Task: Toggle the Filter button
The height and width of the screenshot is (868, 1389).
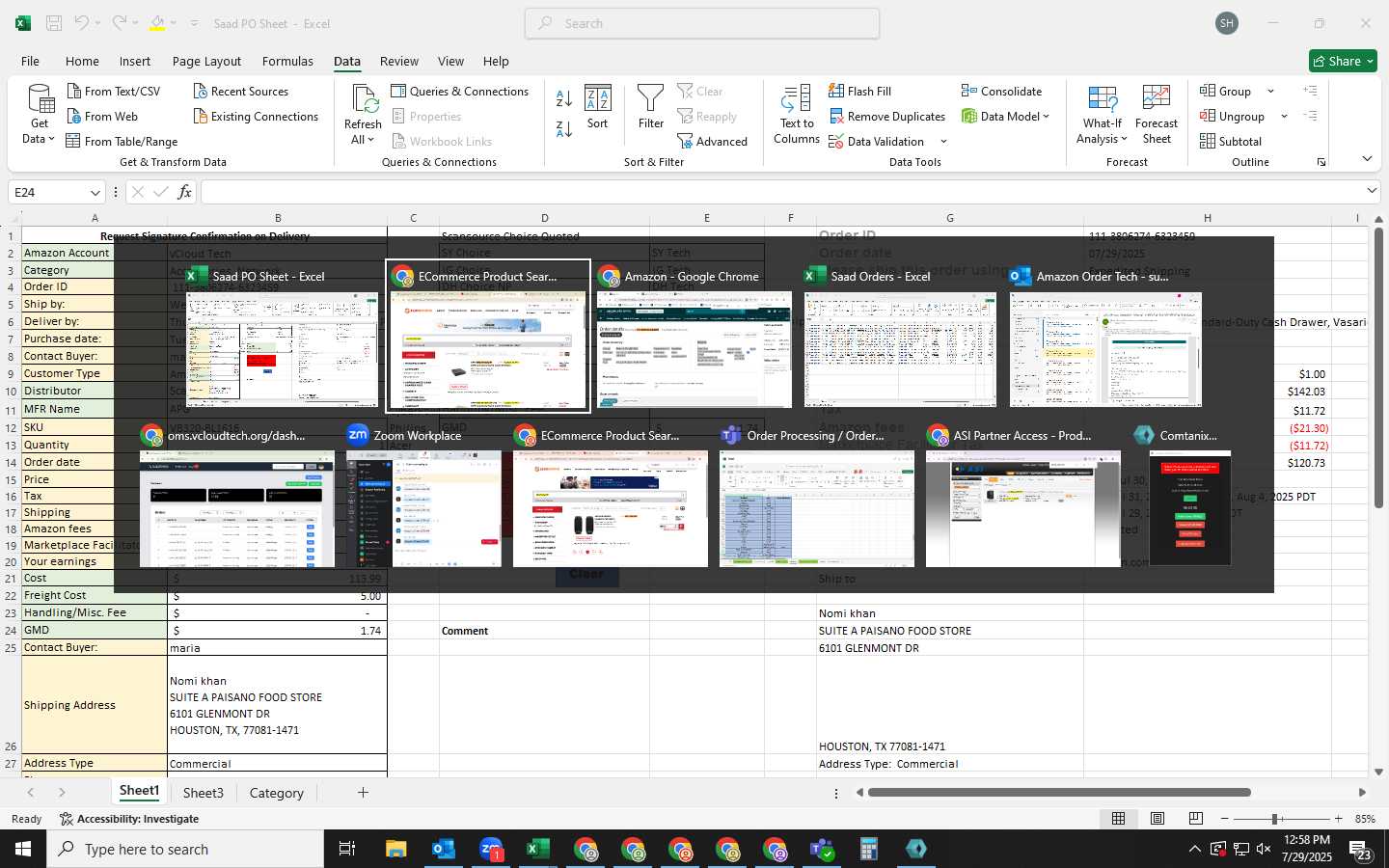Action: click(x=651, y=107)
